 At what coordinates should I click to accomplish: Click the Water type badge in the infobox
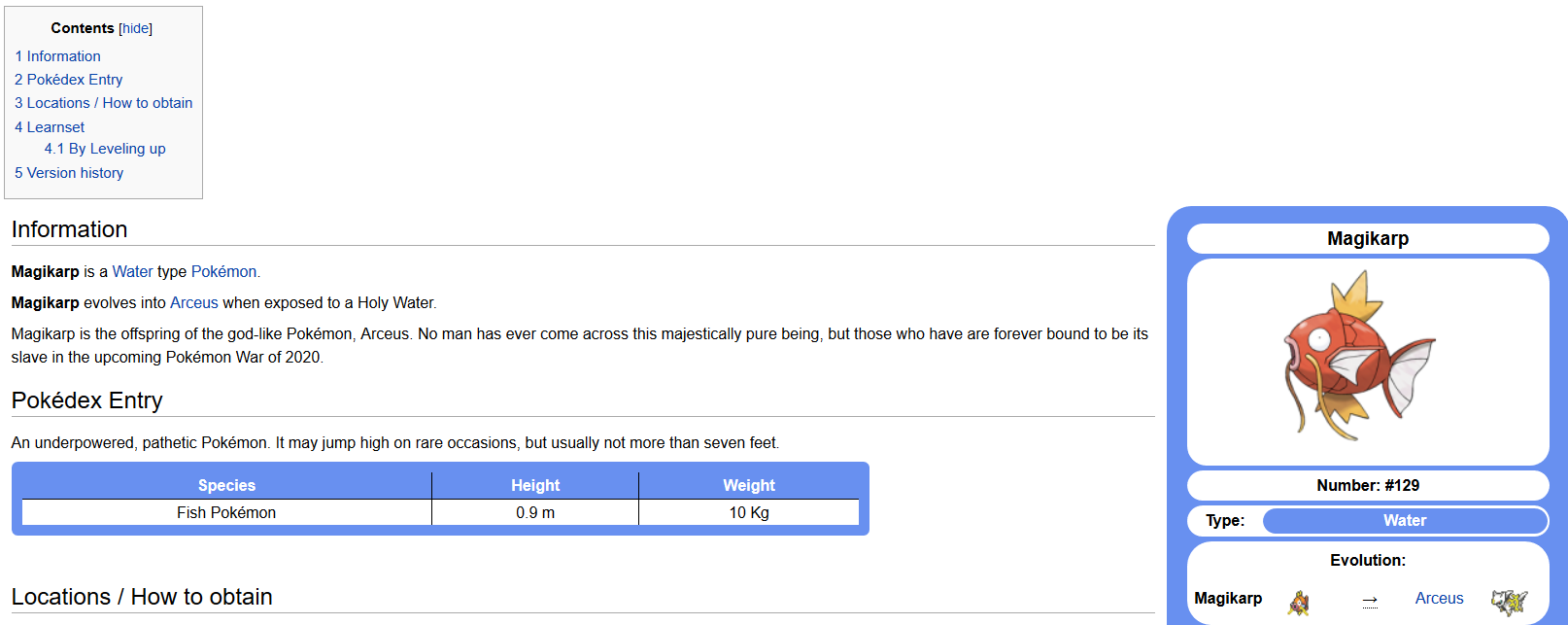pyautogui.click(x=1404, y=521)
